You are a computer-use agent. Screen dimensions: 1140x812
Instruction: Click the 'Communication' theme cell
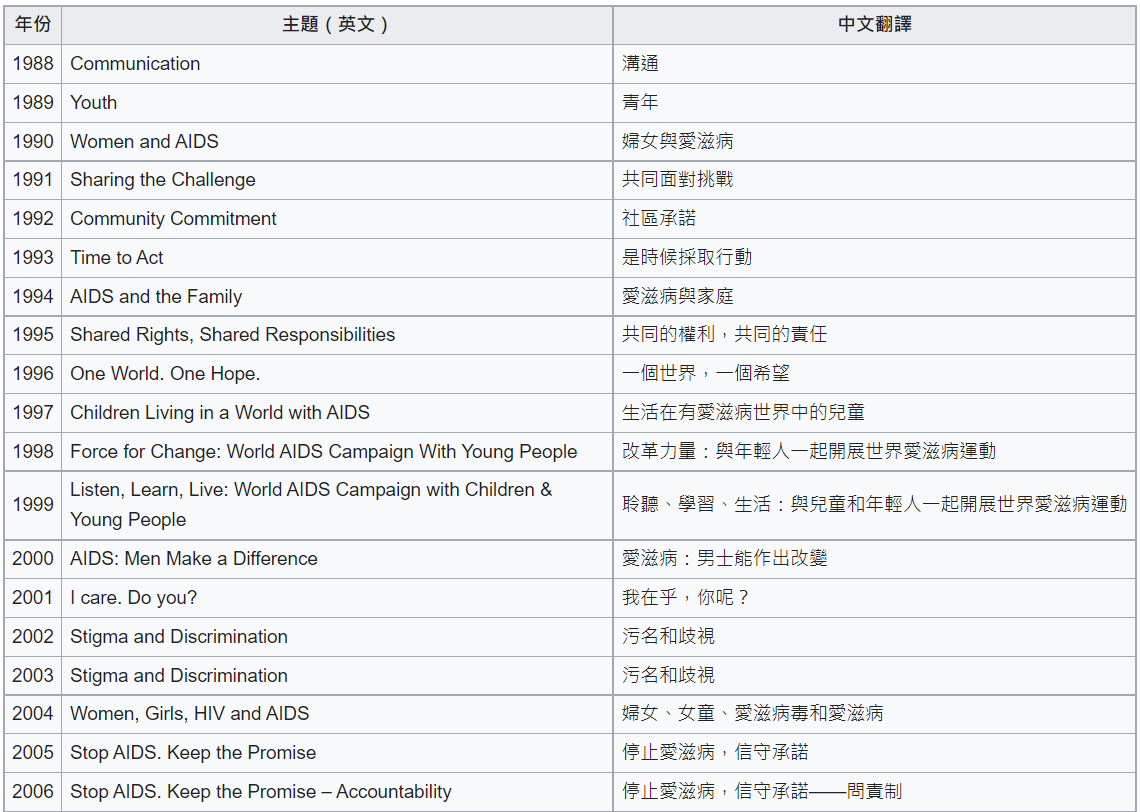135,63
